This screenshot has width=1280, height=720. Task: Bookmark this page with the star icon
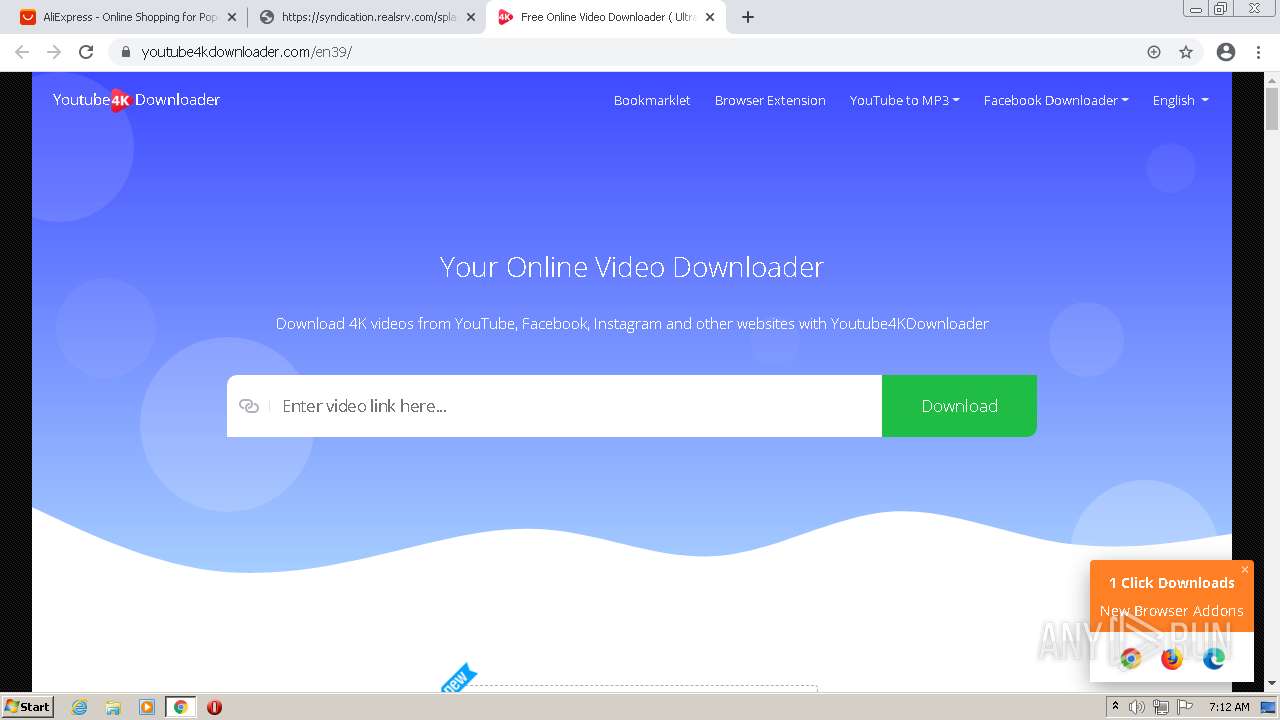(1186, 52)
